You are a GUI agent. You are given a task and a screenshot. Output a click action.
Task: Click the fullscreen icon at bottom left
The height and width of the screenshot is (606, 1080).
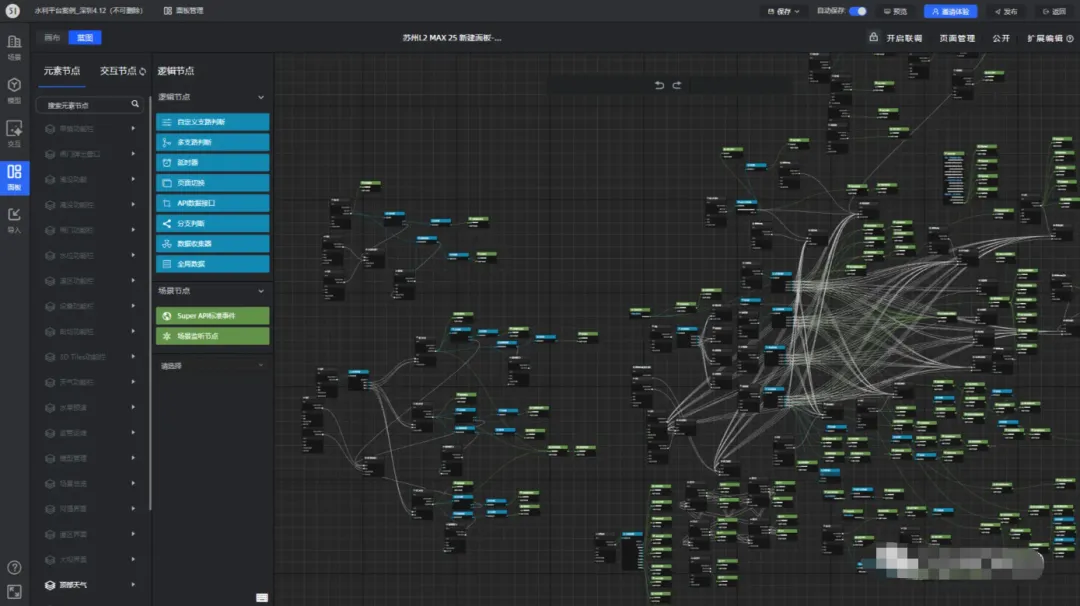14,591
